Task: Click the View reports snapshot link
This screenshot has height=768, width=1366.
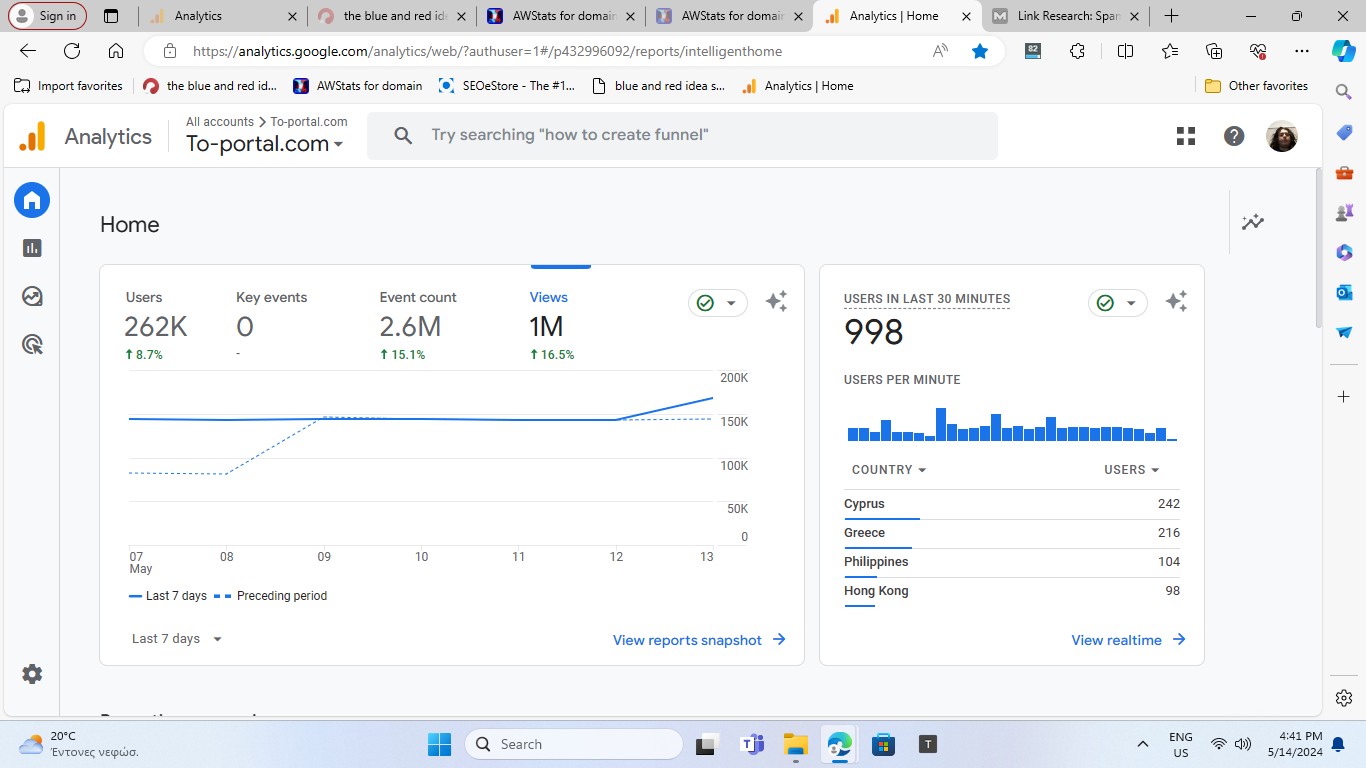Action: pyautogui.click(x=699, y=640)
